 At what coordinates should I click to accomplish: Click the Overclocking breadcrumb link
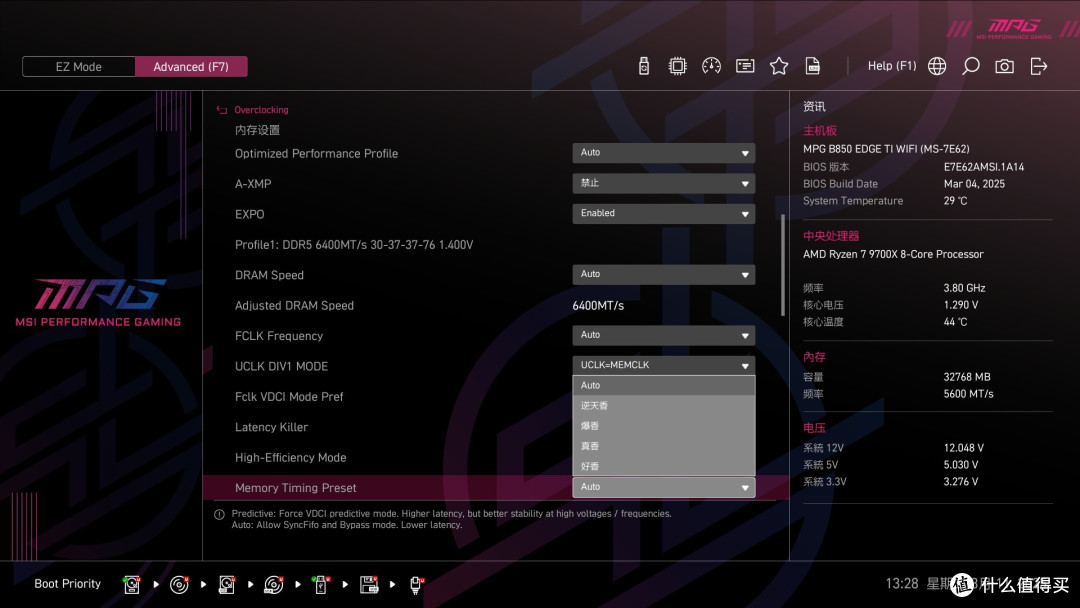(x=261, y=109)
